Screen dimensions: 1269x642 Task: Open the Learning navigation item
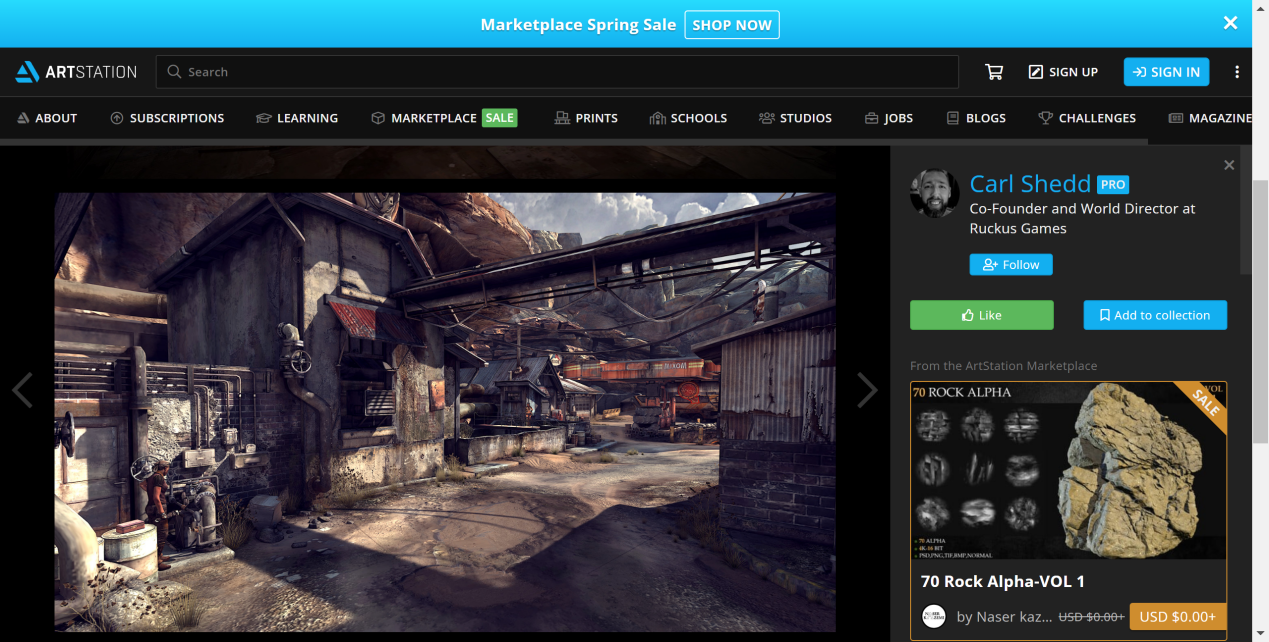tap(297, 118)
